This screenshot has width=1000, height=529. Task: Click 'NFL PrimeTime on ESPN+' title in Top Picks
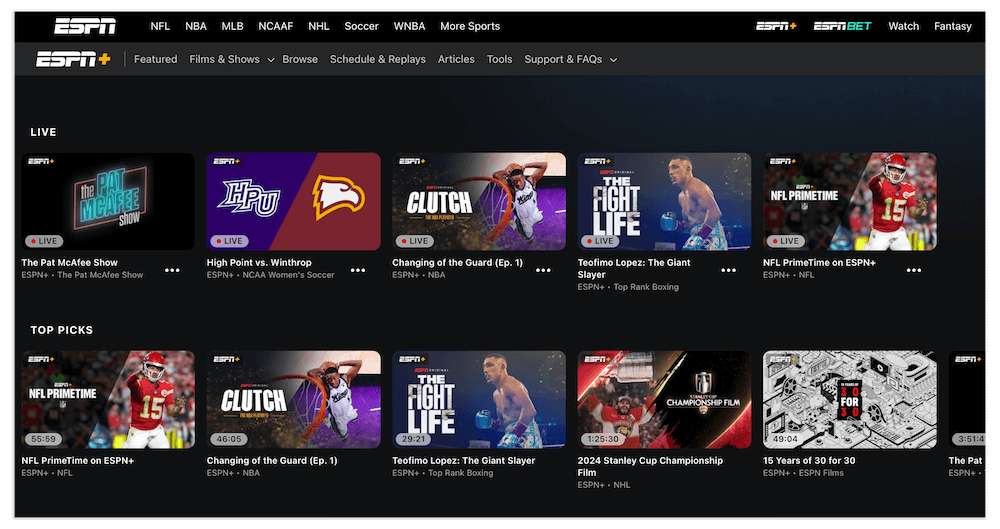[x=78, y=460]
